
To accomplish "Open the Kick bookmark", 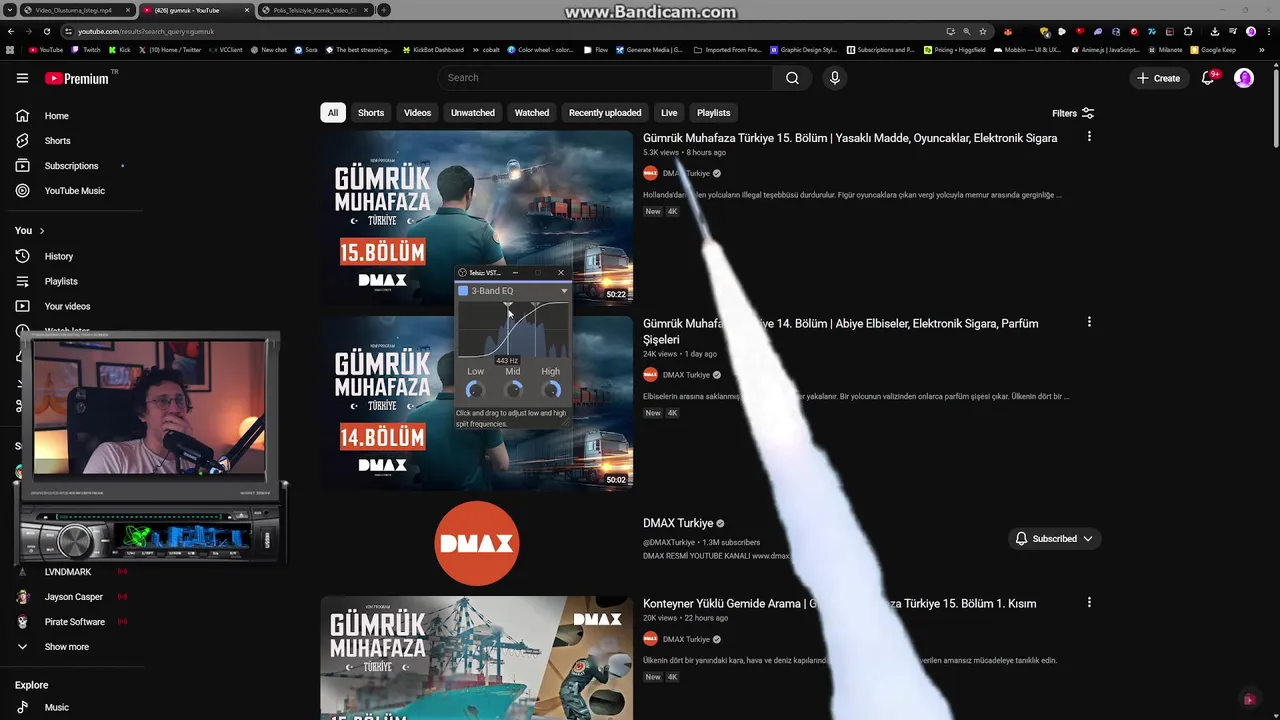I will coord(120,50).
